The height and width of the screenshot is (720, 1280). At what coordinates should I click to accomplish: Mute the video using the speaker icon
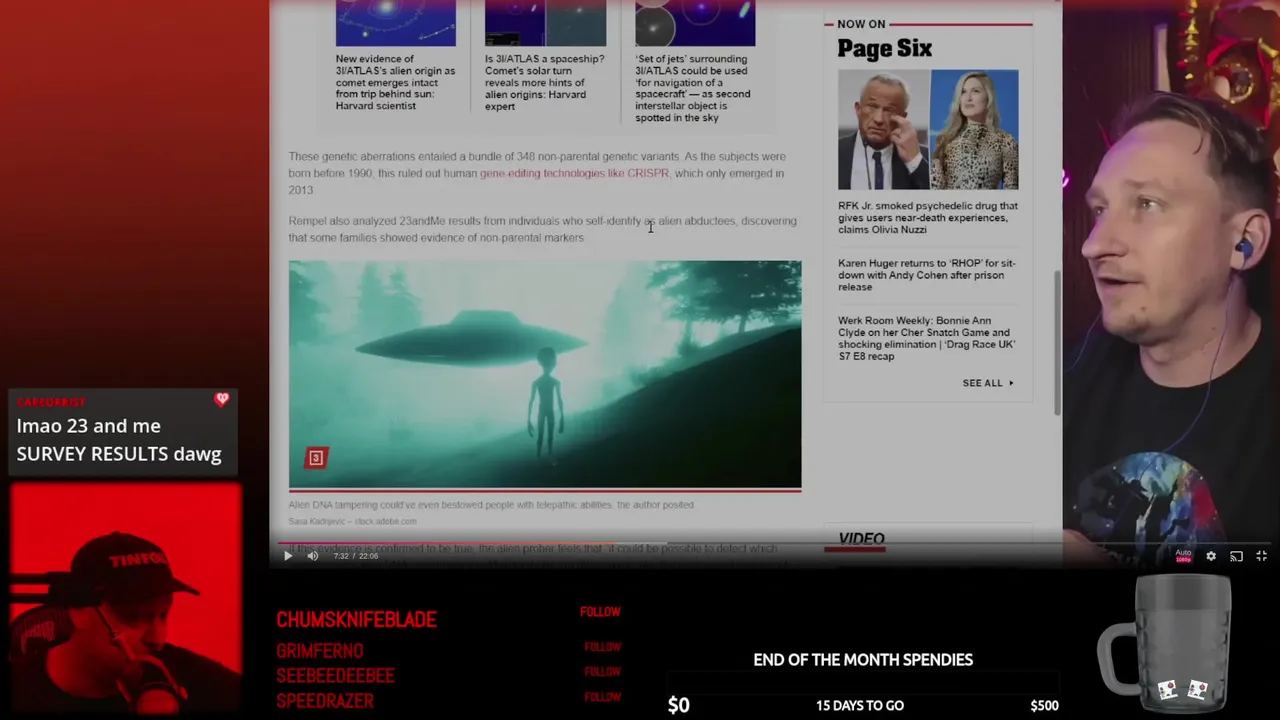(312, 556)
